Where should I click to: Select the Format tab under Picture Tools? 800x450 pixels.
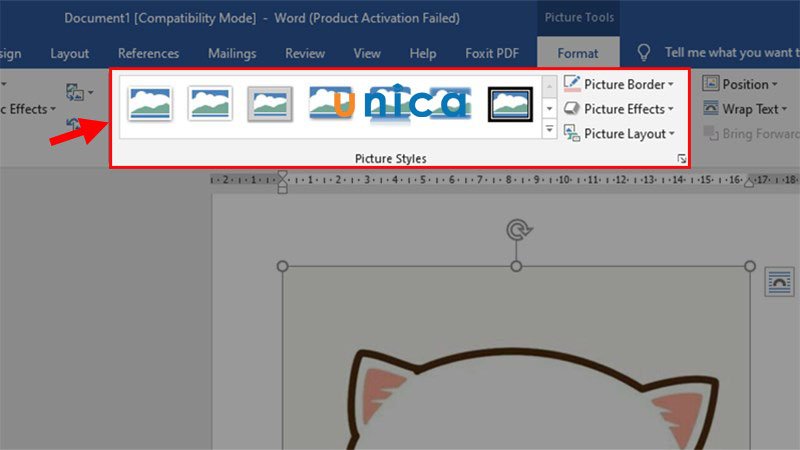coord(578,53)
